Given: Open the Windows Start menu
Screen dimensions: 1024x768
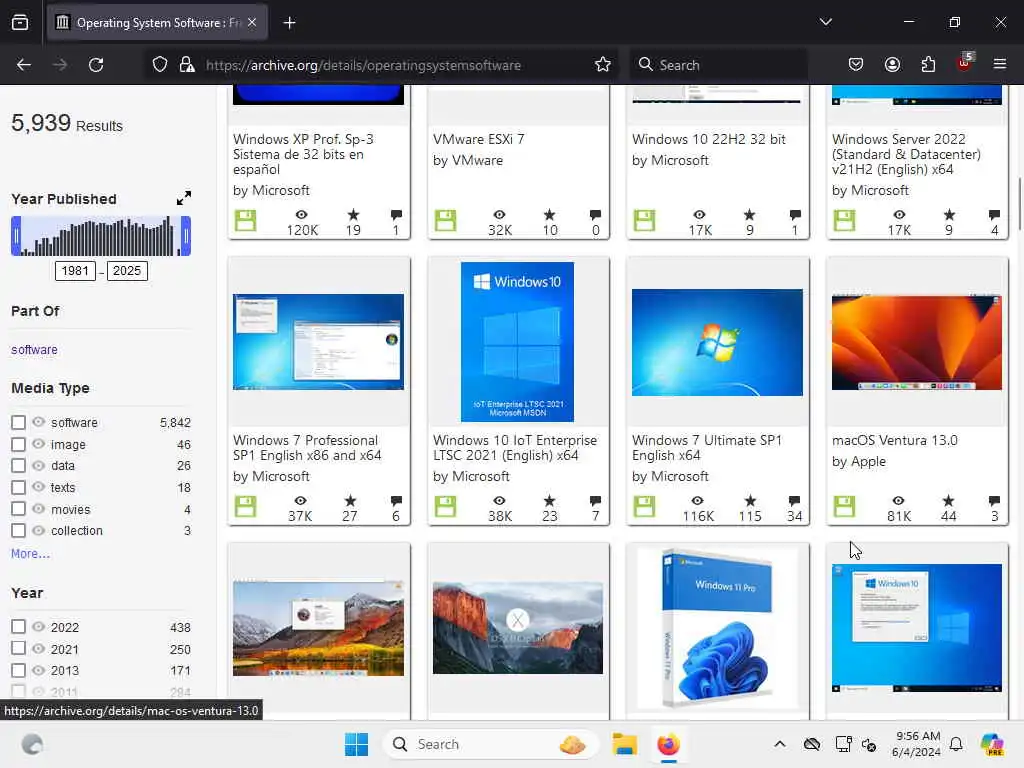Looking at the screenshot, I should point(357,744).
